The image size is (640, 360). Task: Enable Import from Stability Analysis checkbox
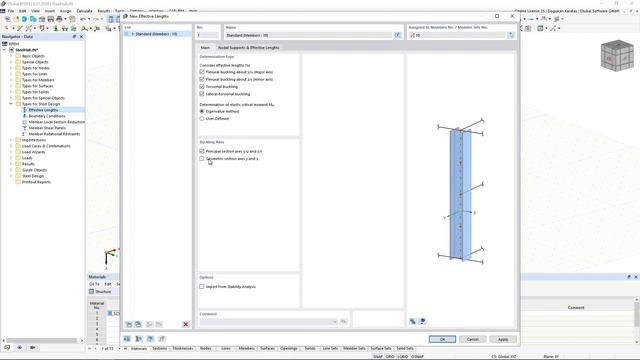(202, 287)
